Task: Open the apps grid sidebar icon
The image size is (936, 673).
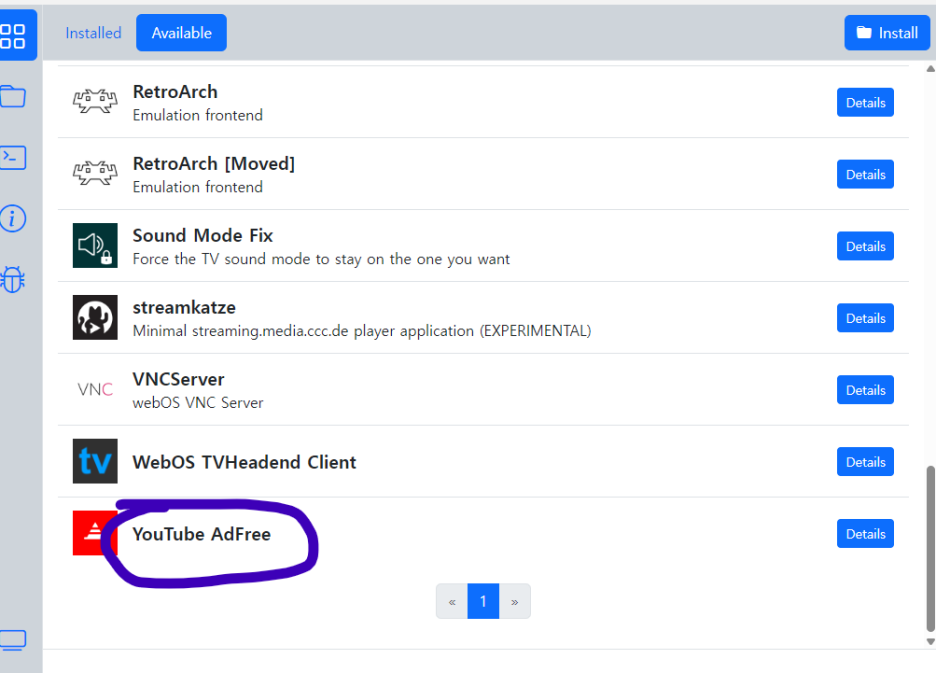Action: pyautogui.click(x=13, y=36)
